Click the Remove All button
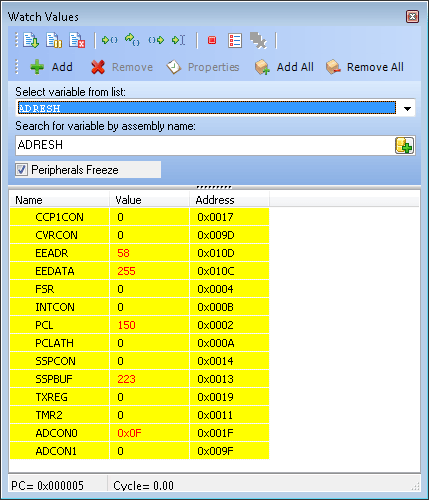 coord(365,67)
